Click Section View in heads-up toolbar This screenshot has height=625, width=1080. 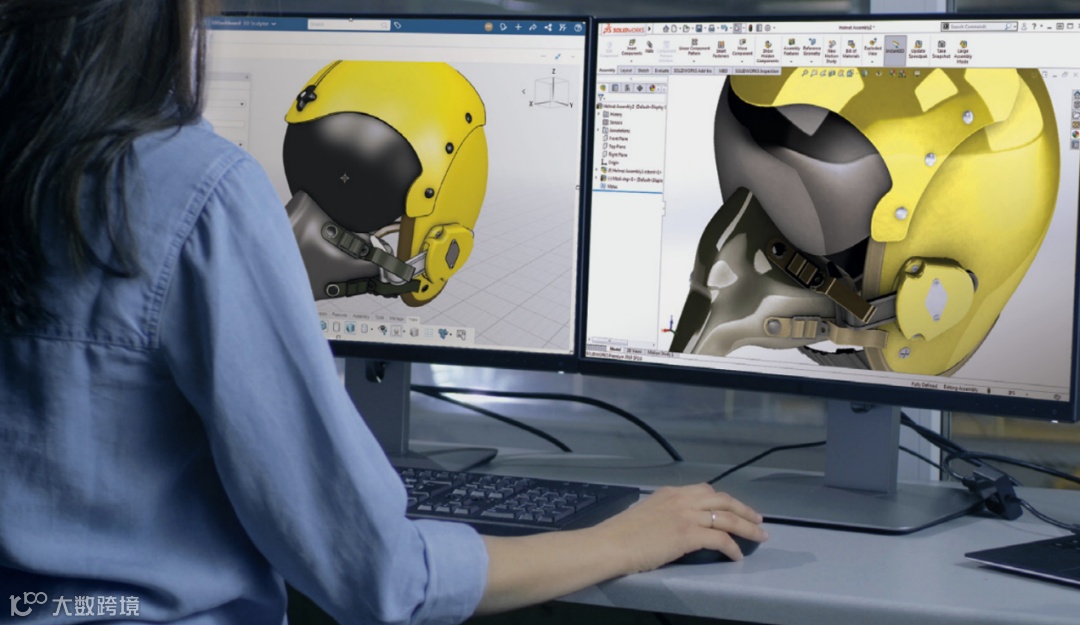point(831,72)
